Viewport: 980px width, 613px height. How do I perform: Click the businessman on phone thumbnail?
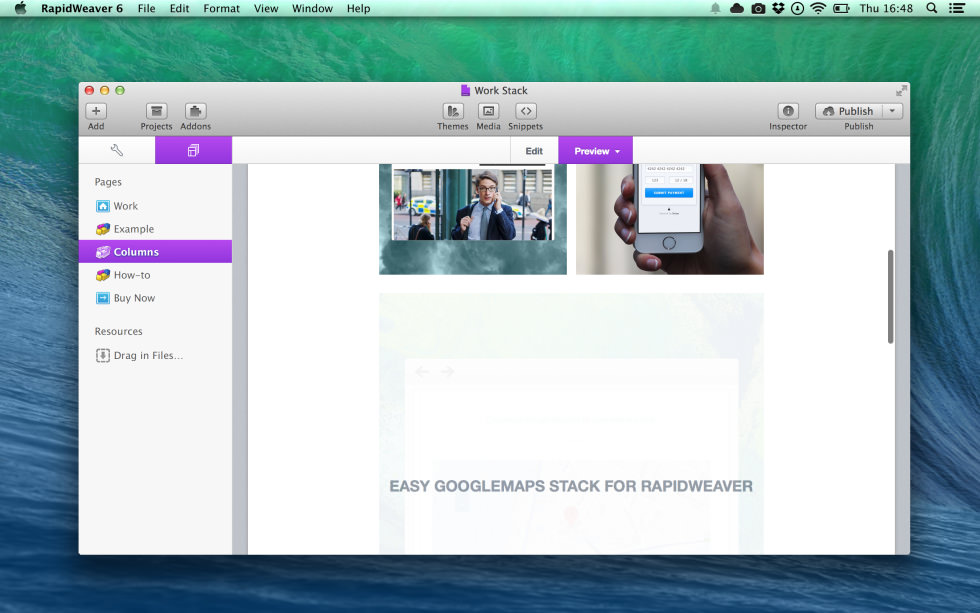(472, 219)
